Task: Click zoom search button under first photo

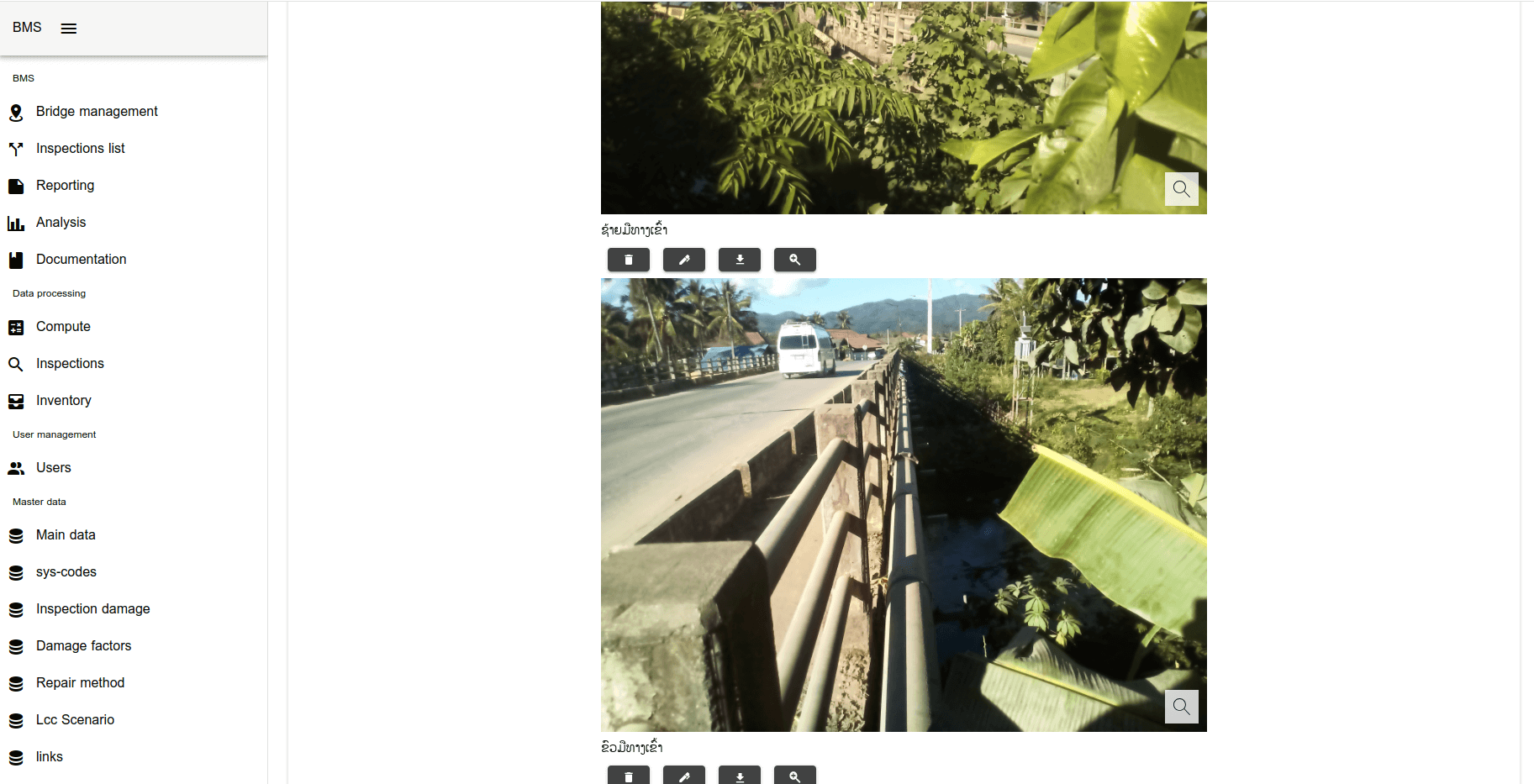Action: pyautogui.click(x=795, y=260)
